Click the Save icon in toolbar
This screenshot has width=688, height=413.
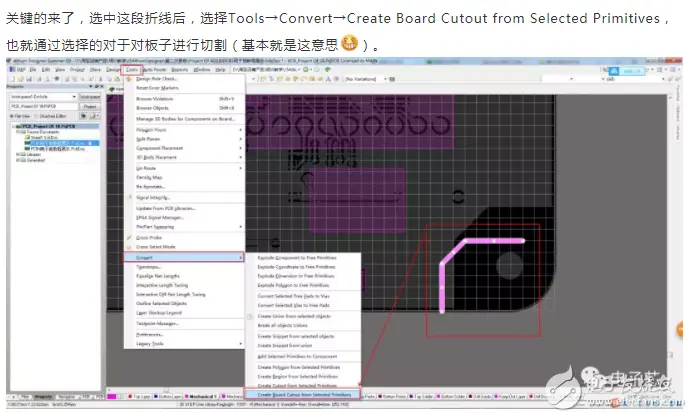[x=29, y=79]
